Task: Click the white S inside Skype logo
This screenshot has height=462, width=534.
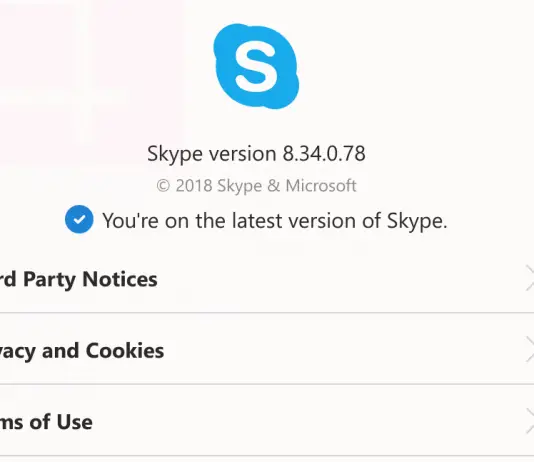Action: [x=256, y=70]
